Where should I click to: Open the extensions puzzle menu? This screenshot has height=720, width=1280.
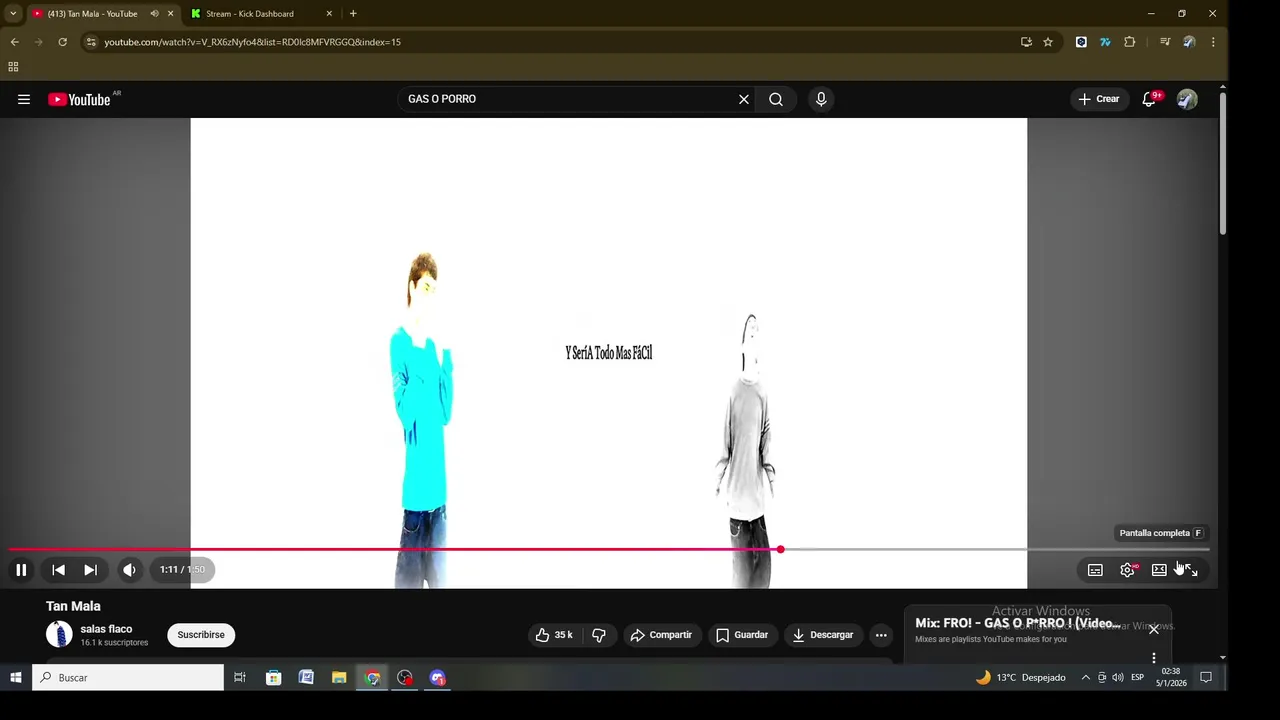pyautogui.click(x=1130, y=42)
